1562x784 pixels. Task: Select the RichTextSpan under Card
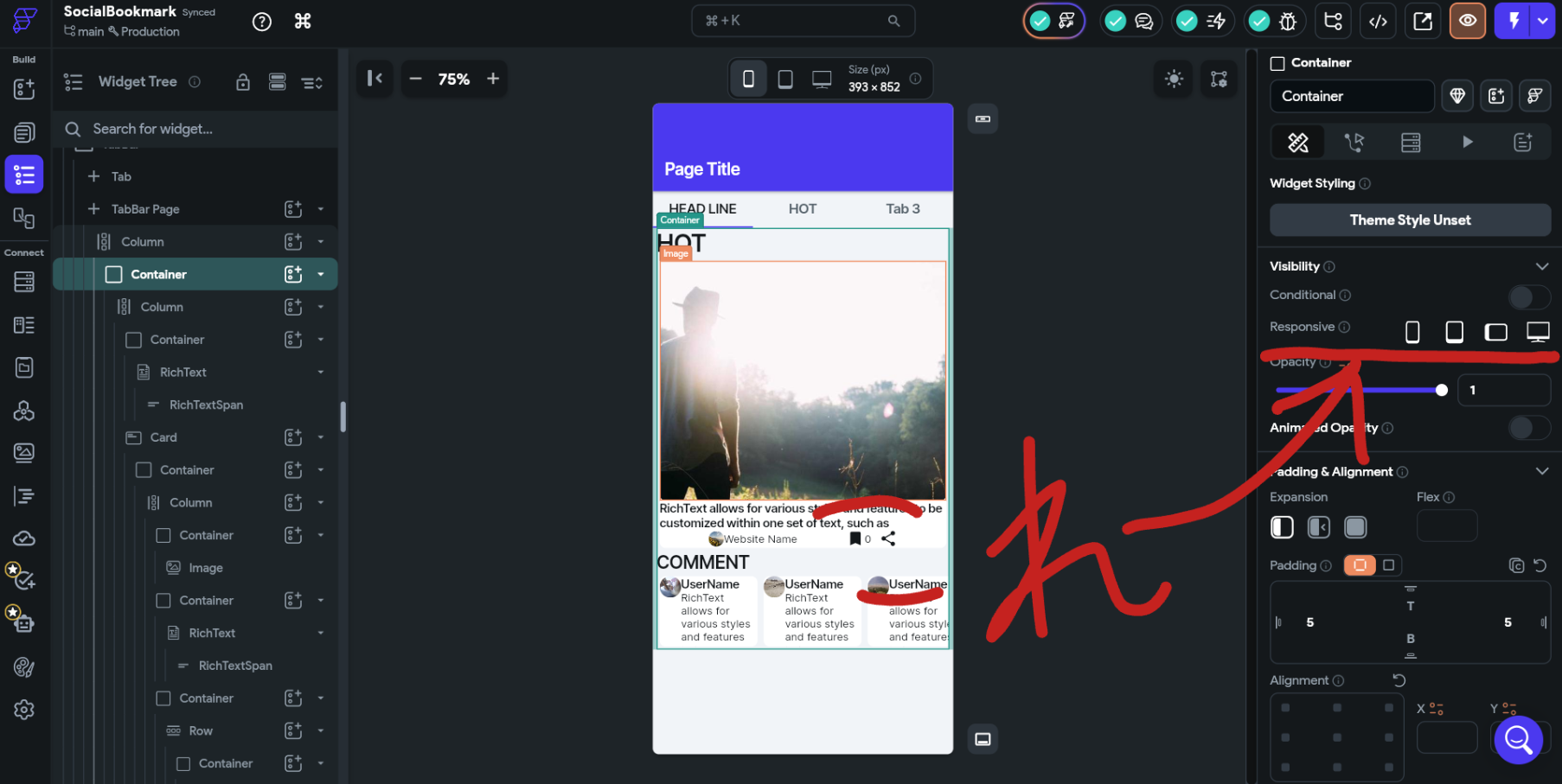(235, 666)
